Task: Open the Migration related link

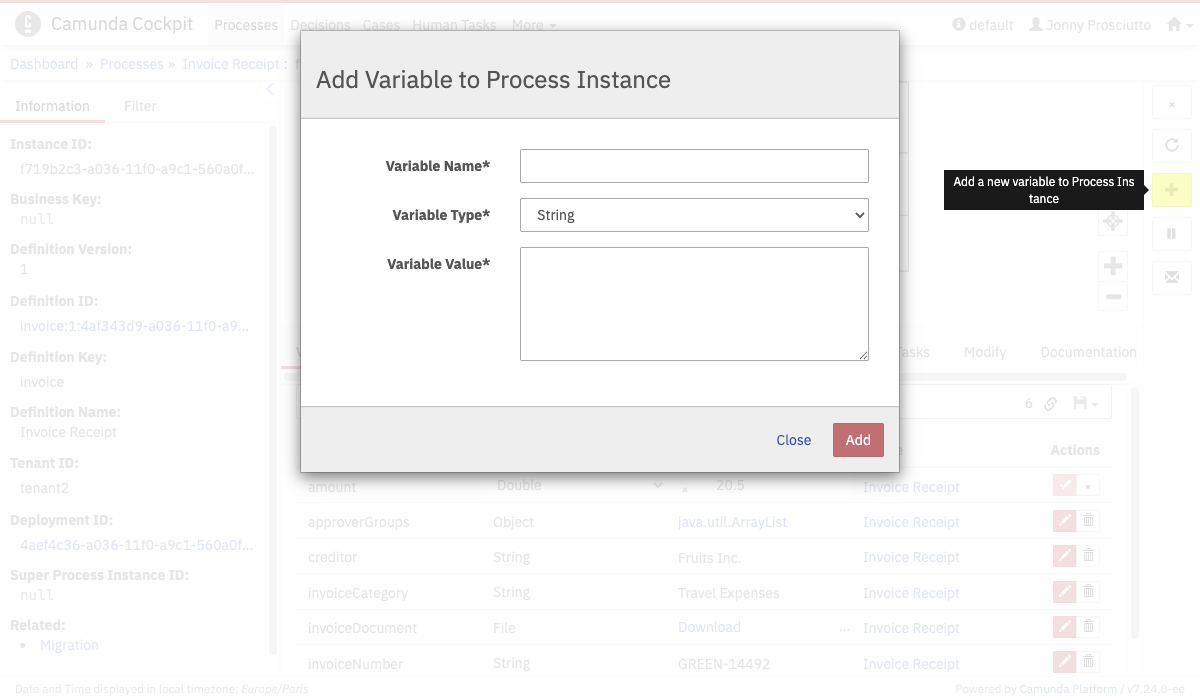Action: coord(69,645)
